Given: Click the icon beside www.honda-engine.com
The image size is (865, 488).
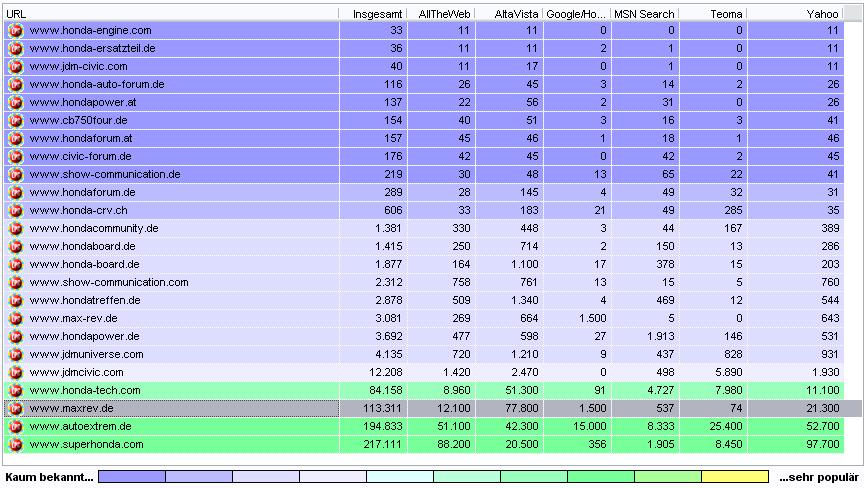Looking at the screenshot, I should (15, 30).
